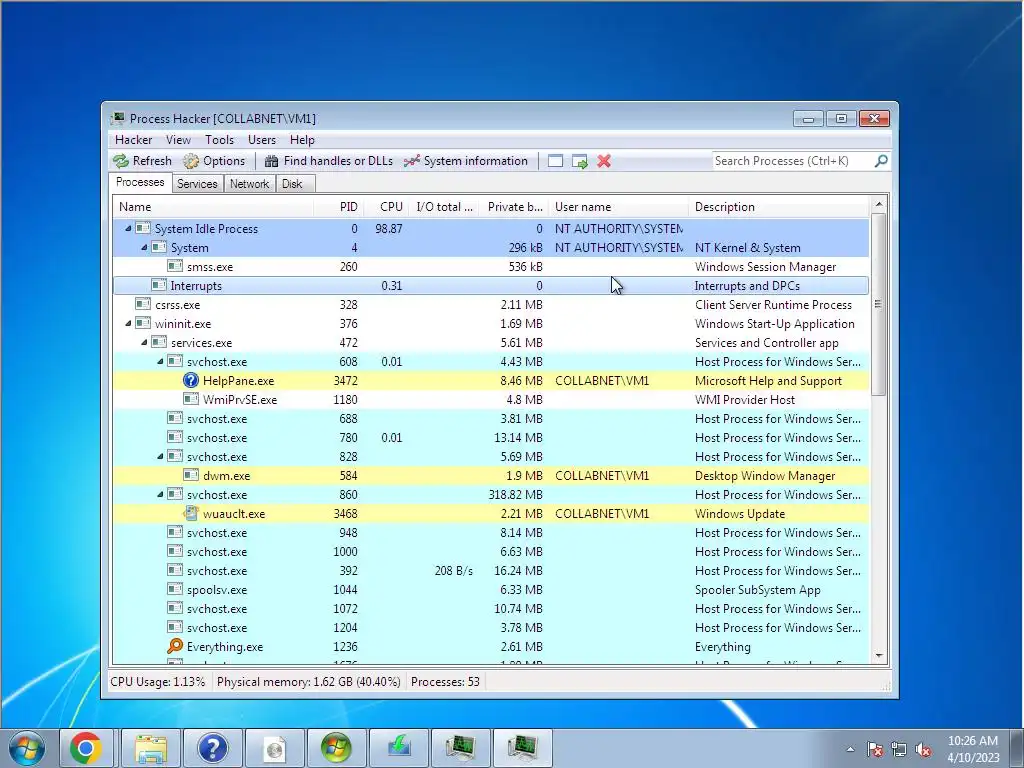Select svchost.exe with PID 1072
Image resolution: width=1024 pixels, height=768 pixels.
[x=491, y=608]
